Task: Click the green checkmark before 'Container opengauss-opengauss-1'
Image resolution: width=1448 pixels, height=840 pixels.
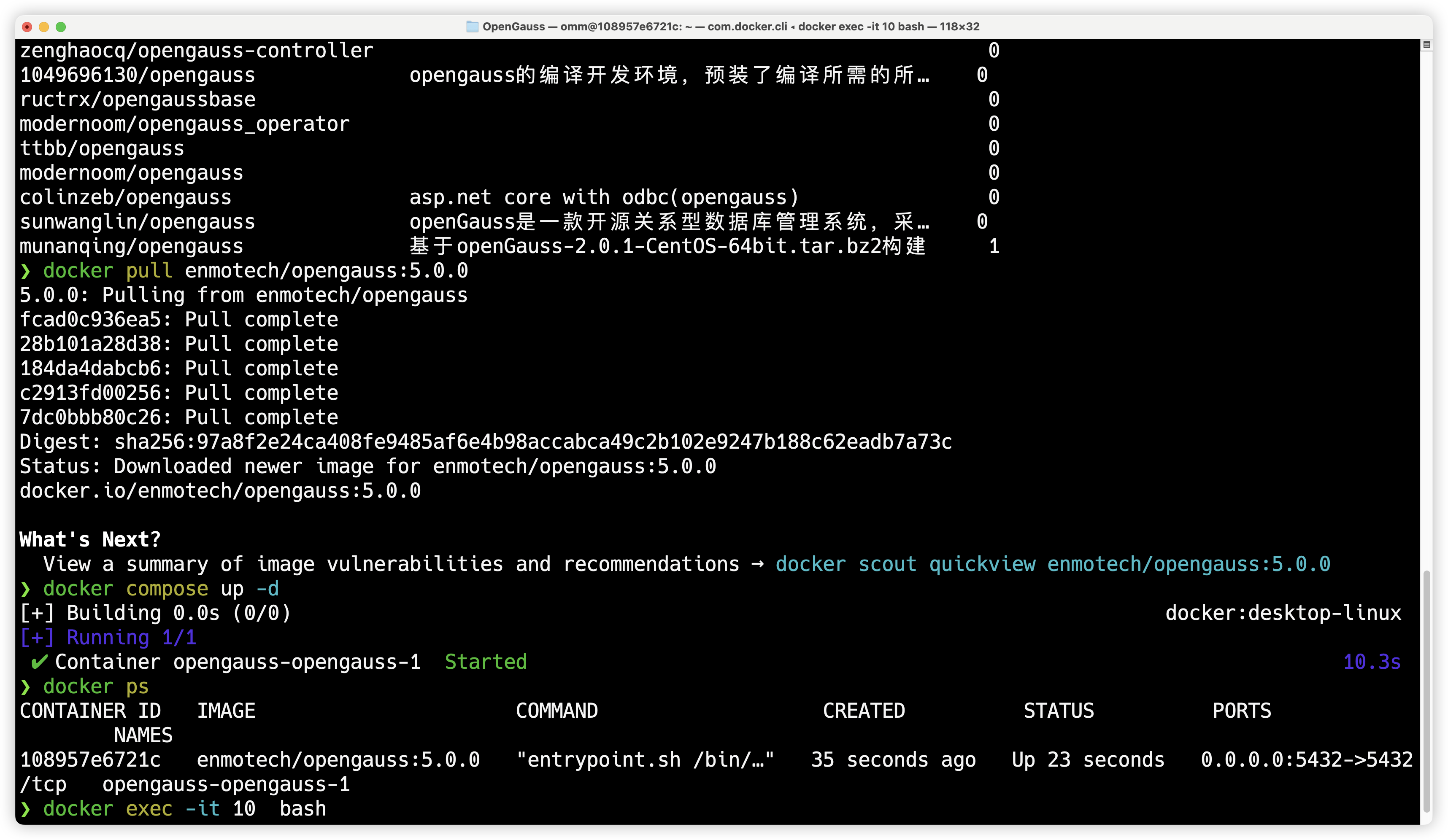Action: click(39, 662)
